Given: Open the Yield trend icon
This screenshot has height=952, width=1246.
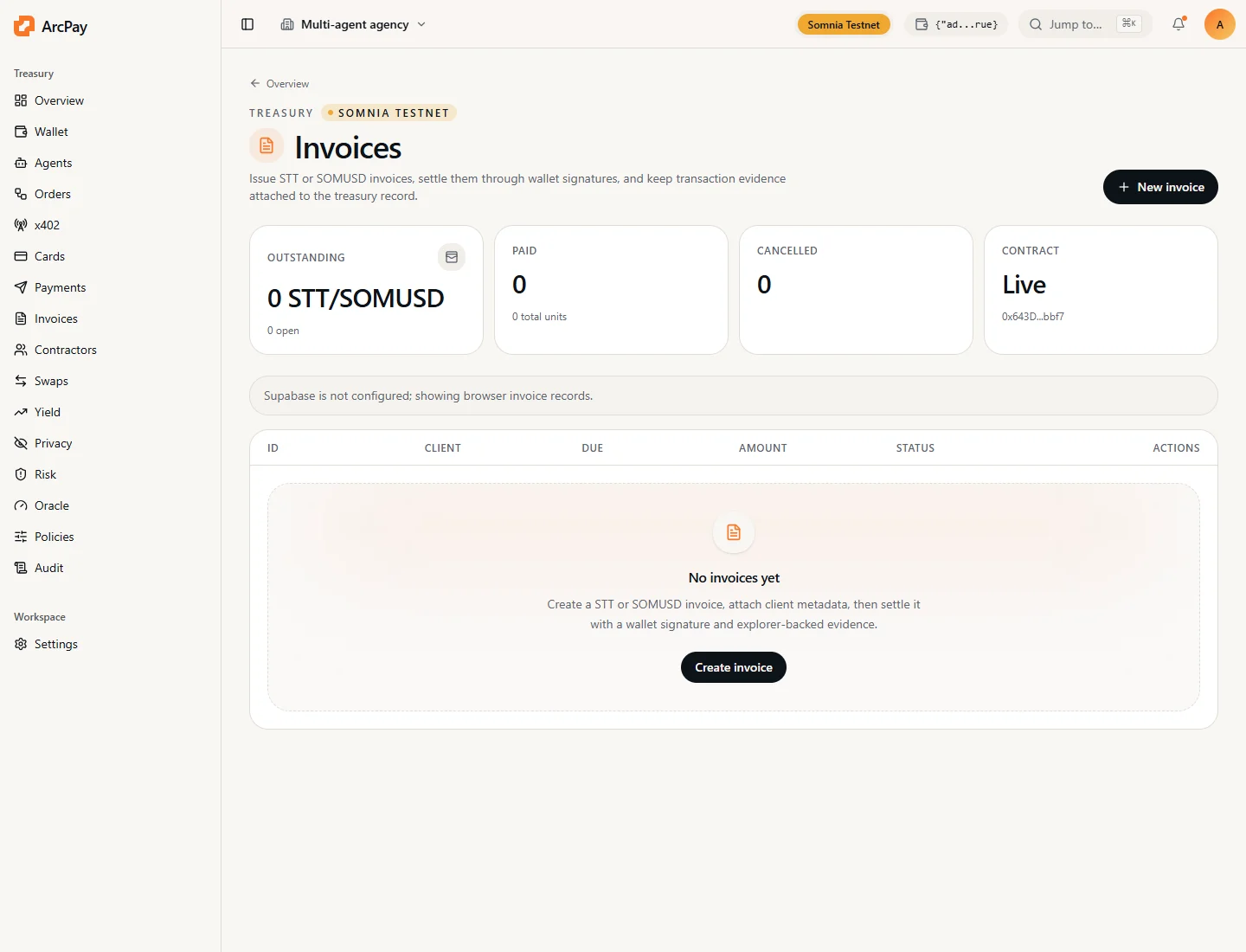Looking at the screenshot, I should point(21,412).
